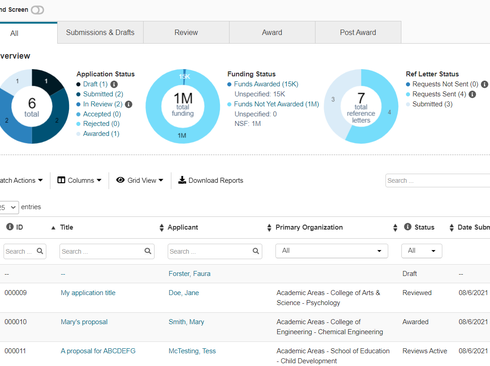The height and width of the screenshot is (366, 490).
Task: Click the magnifier icon in ID search box
Action: pyautogui.click(x=40, y=251)
